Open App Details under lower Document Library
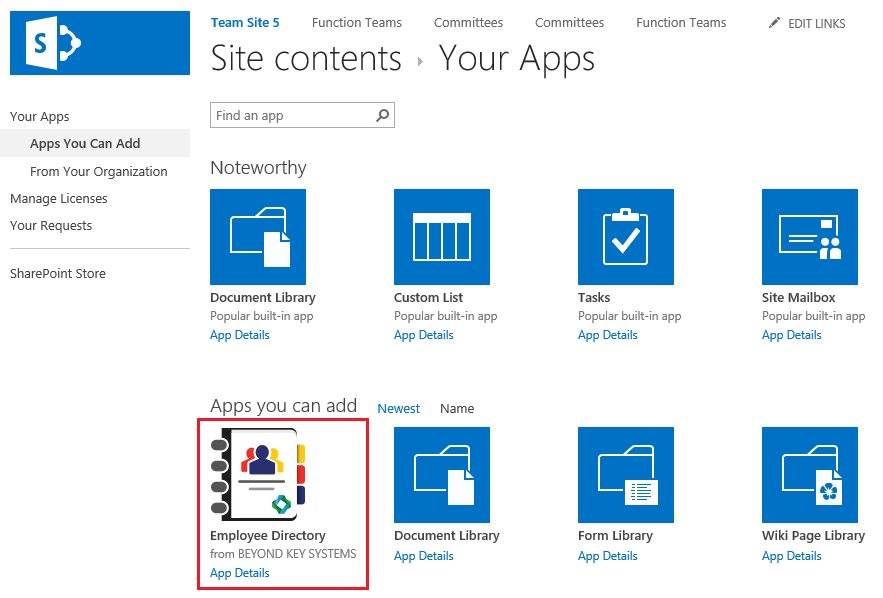 [423, 556]
